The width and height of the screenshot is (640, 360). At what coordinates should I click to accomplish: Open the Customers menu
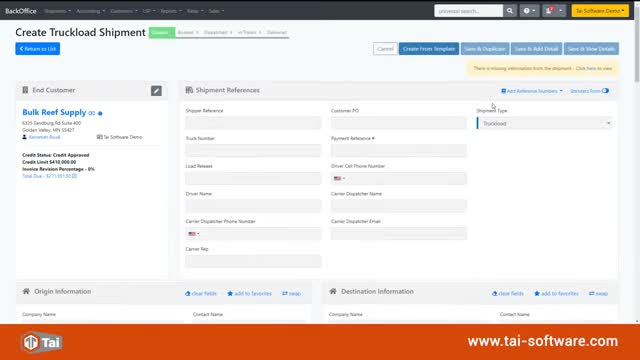click(124, 11)
